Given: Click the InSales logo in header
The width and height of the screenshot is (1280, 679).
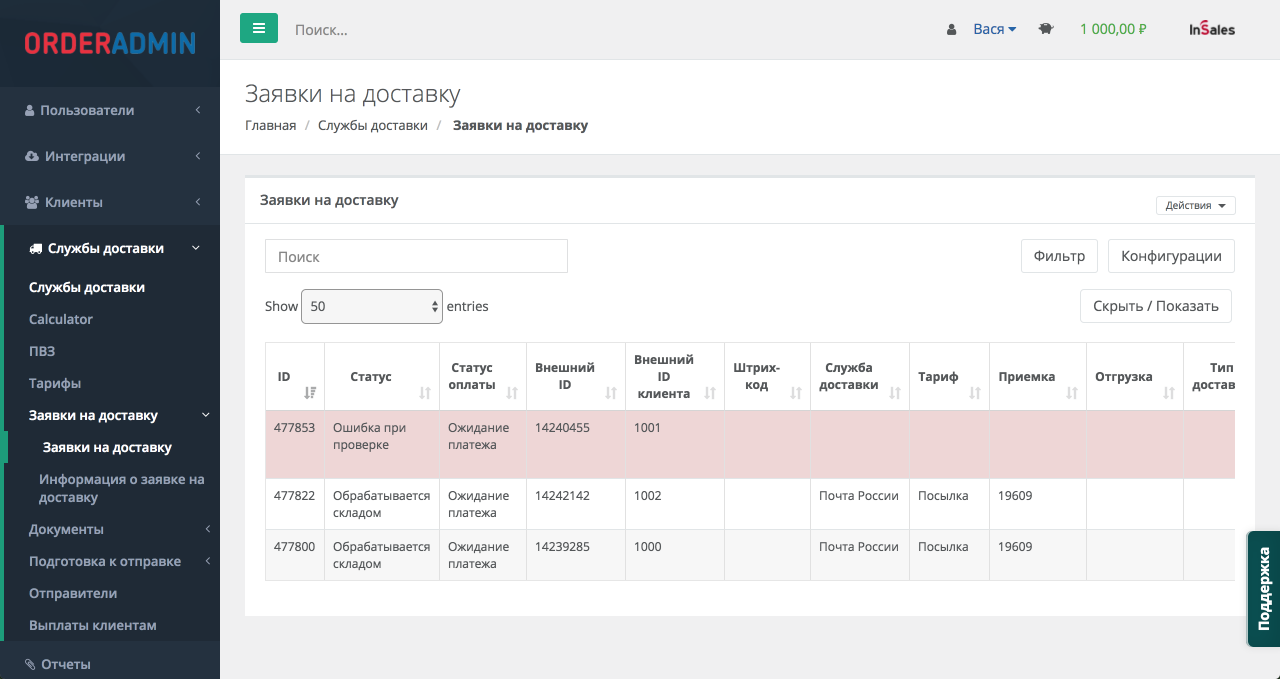Looking at the screenshot, I should click(1211, 29).
